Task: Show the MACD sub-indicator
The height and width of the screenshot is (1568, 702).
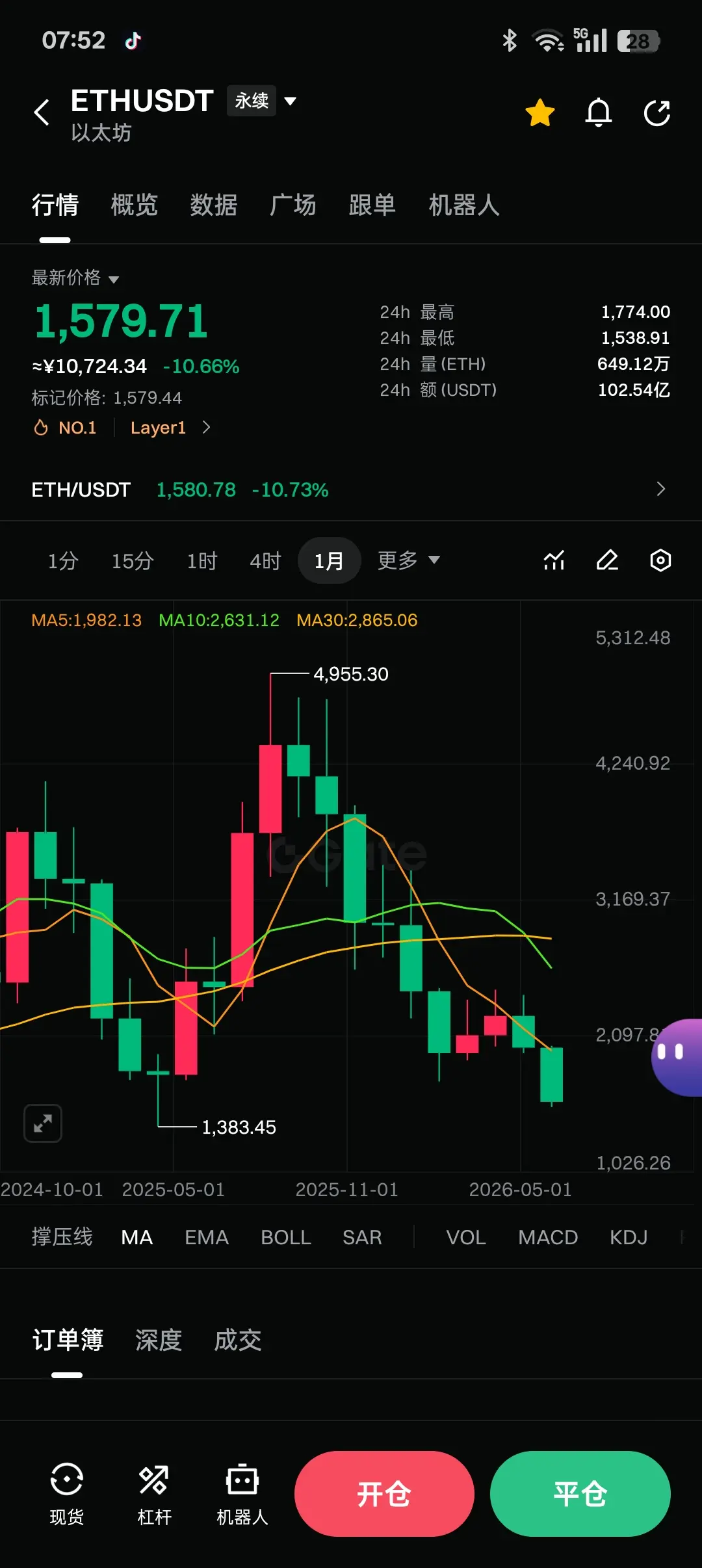Action: (548, 1237)
